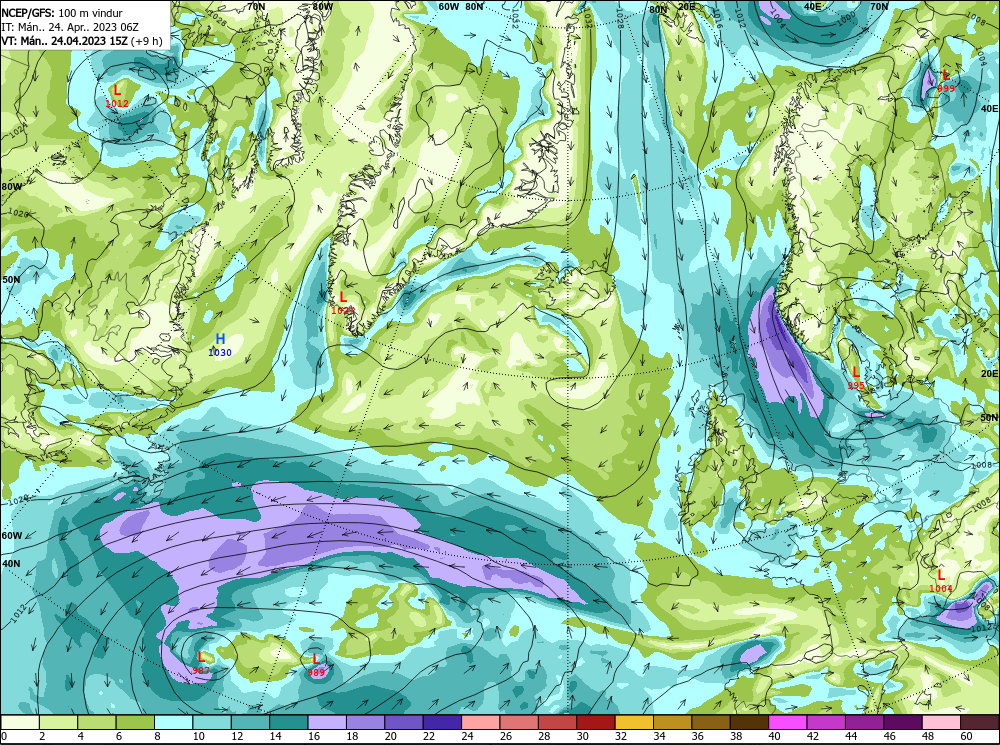Click the L 999 low pressure marker
This screenshot has height=745, width=1000.
(x=946, y=81)
